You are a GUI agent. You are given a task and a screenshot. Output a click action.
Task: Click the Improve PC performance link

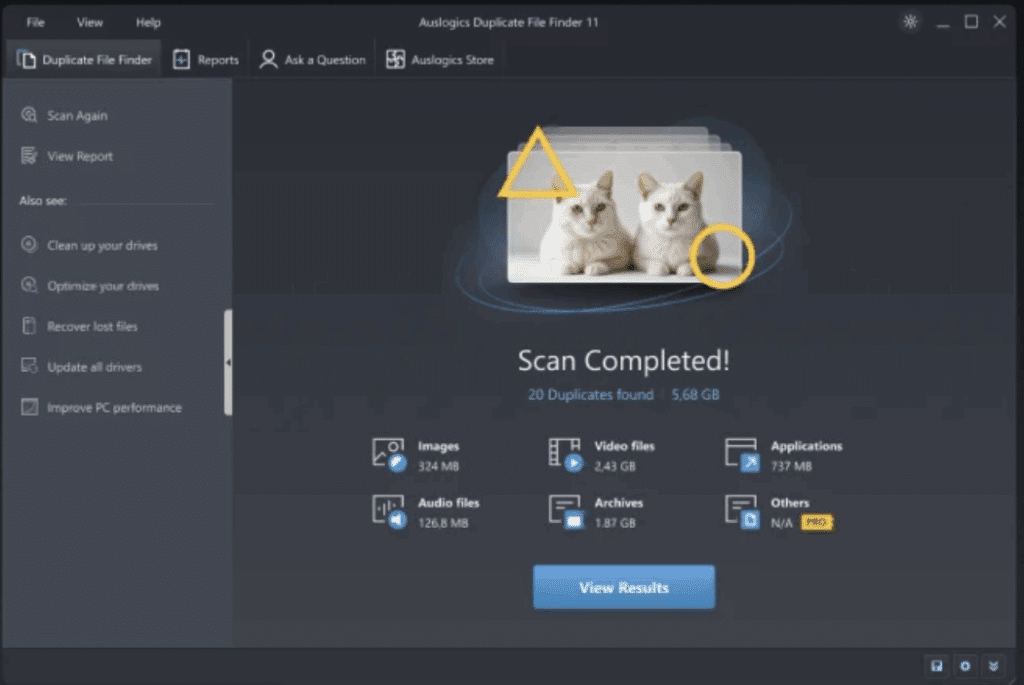coord(114,407)
